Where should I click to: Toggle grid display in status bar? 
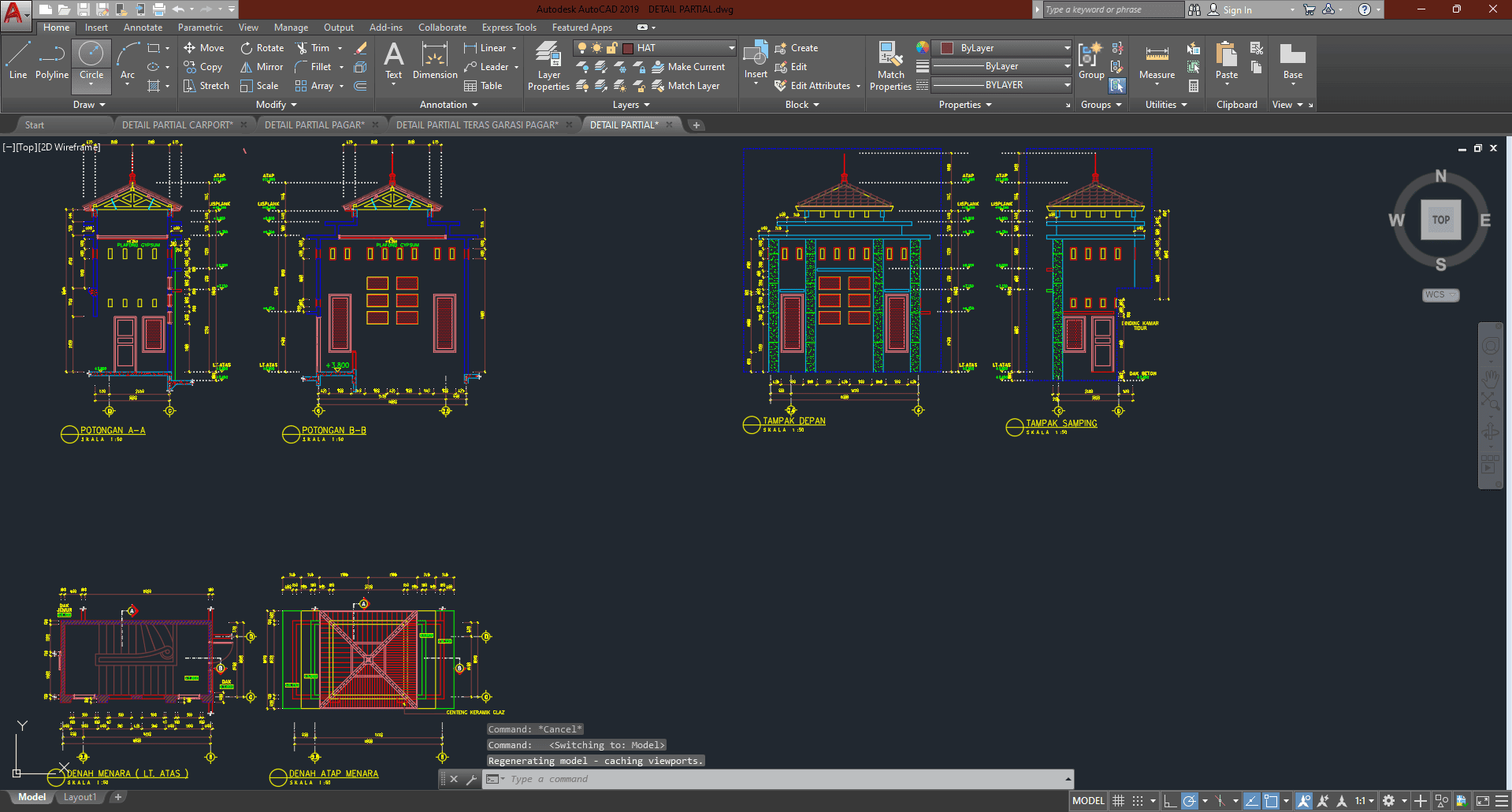1118,801
